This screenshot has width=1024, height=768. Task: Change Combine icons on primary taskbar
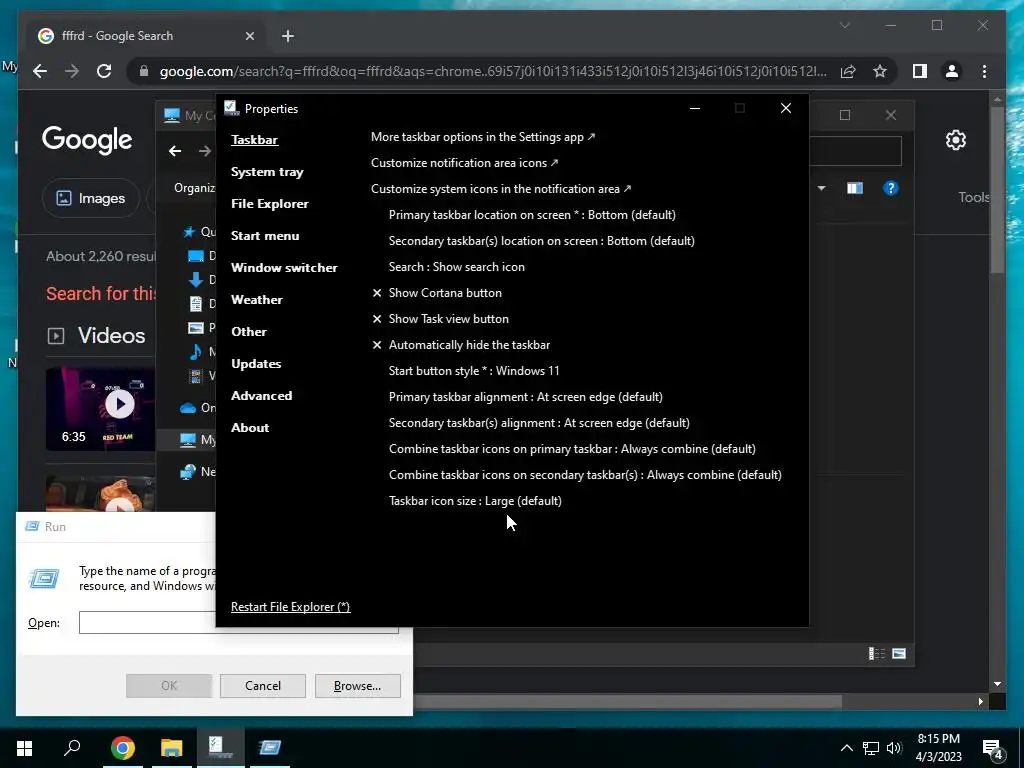tap(572, 449)
